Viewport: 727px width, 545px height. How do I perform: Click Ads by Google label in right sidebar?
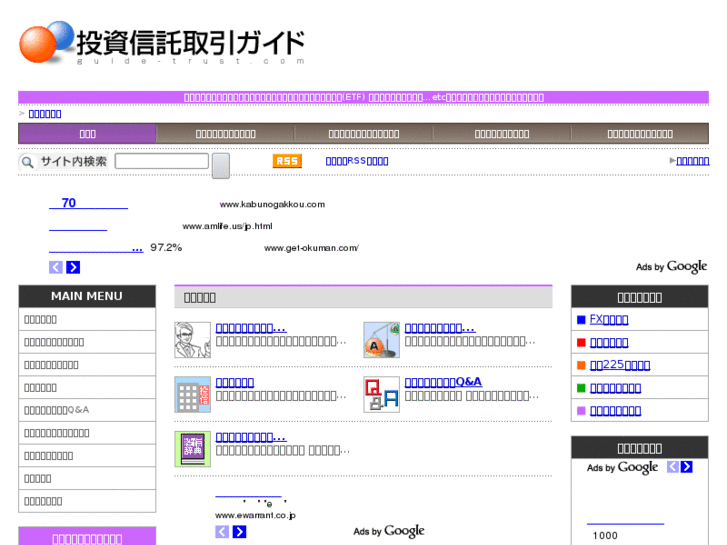click(622, 467)
